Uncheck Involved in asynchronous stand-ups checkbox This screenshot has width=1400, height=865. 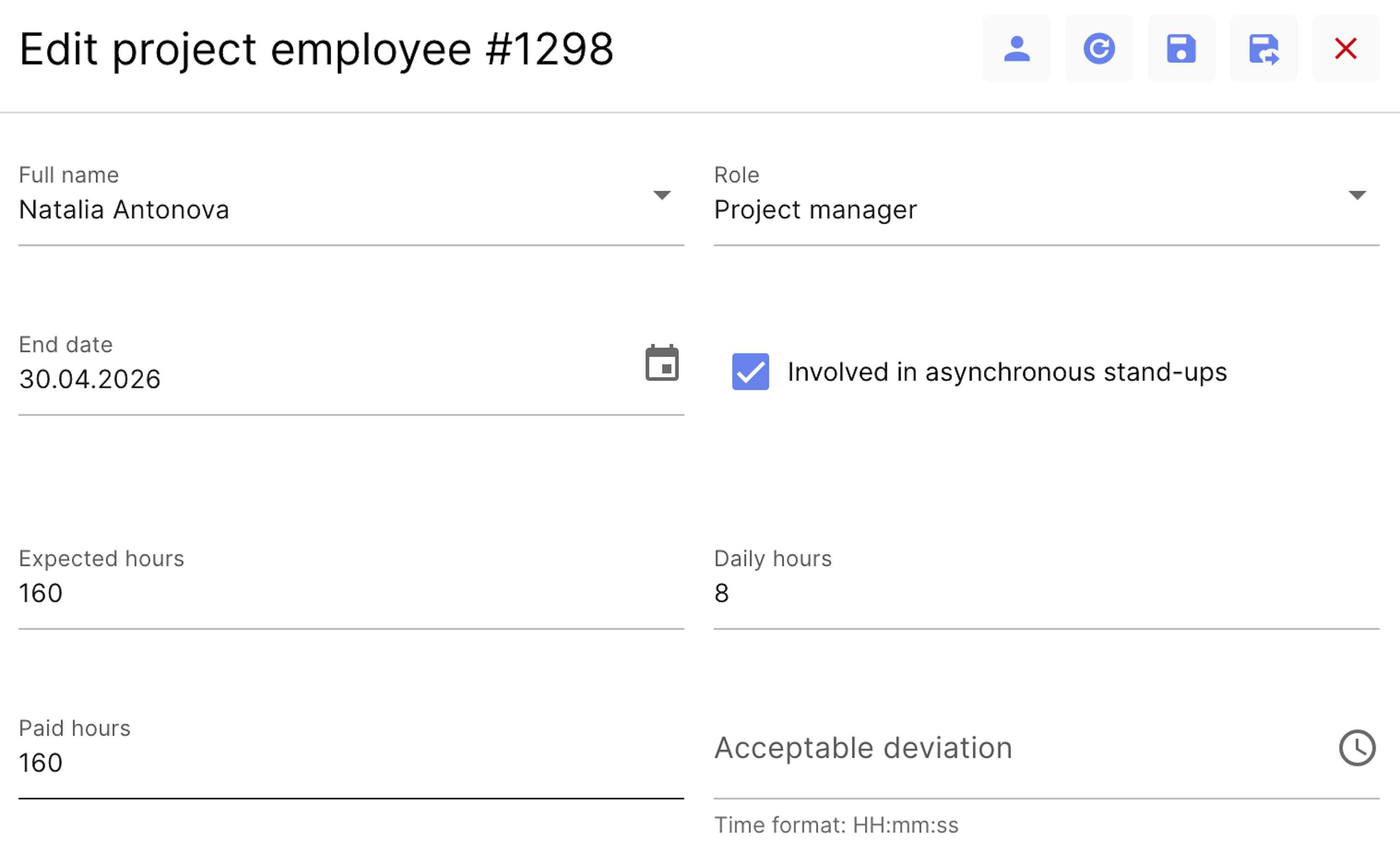click(x=750, y=372)
